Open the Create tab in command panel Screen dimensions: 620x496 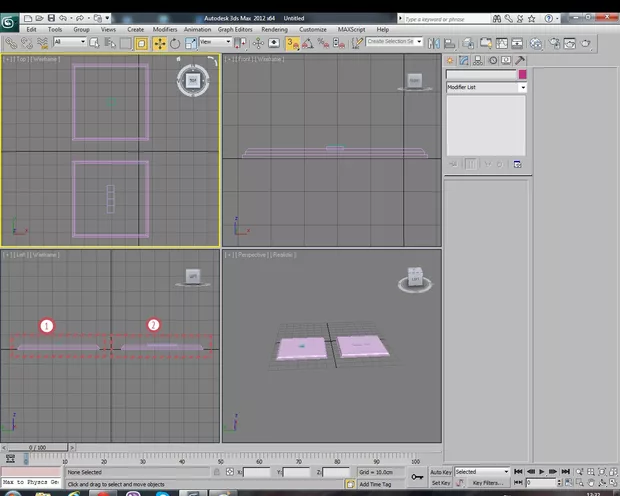coord(452,60)
